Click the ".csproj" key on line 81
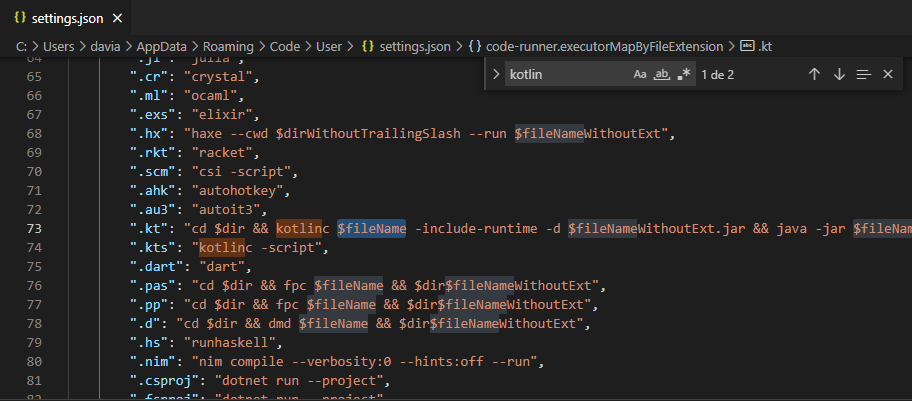912x401 pixels. [166, 381]
